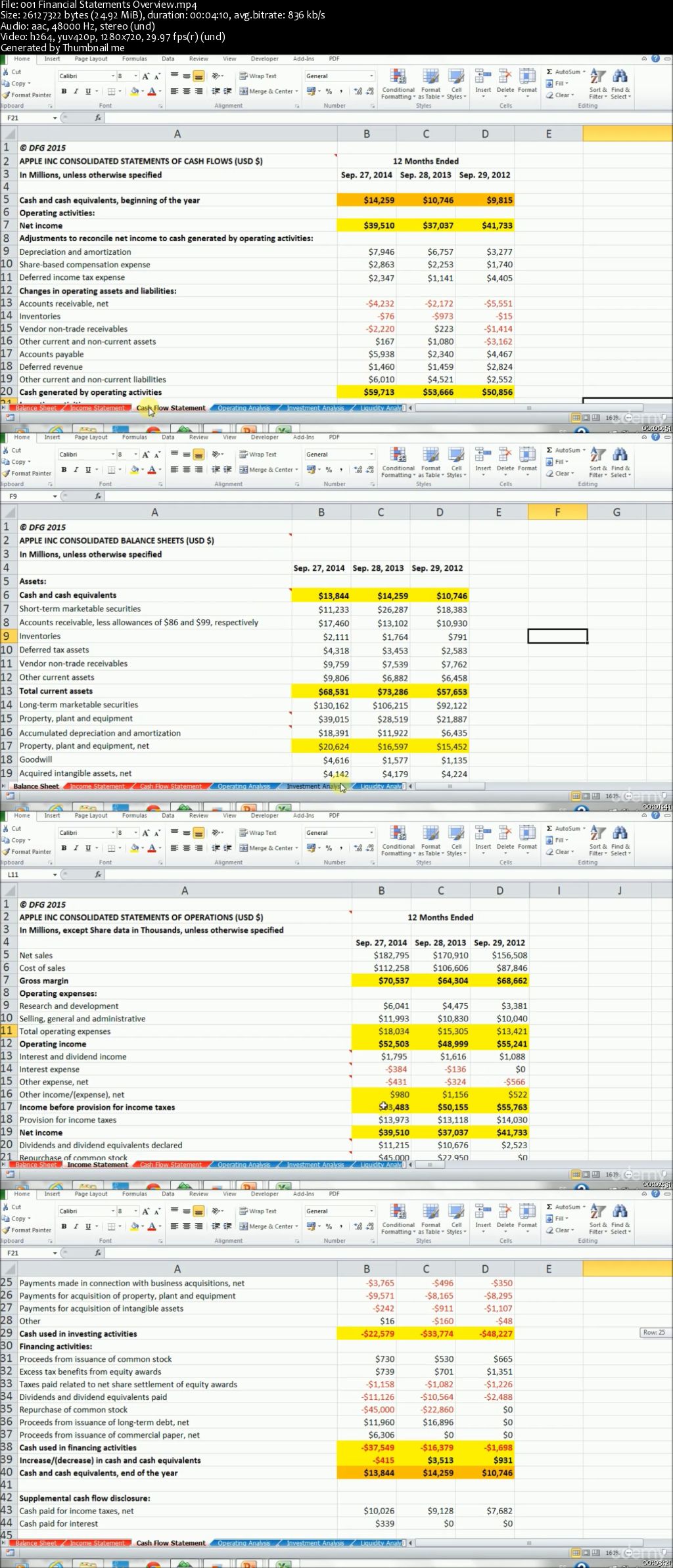The image size is (673, 1568).
Task: Click Cell Styles icon in the rows 25–45 frame
Action: [456, 1211]
